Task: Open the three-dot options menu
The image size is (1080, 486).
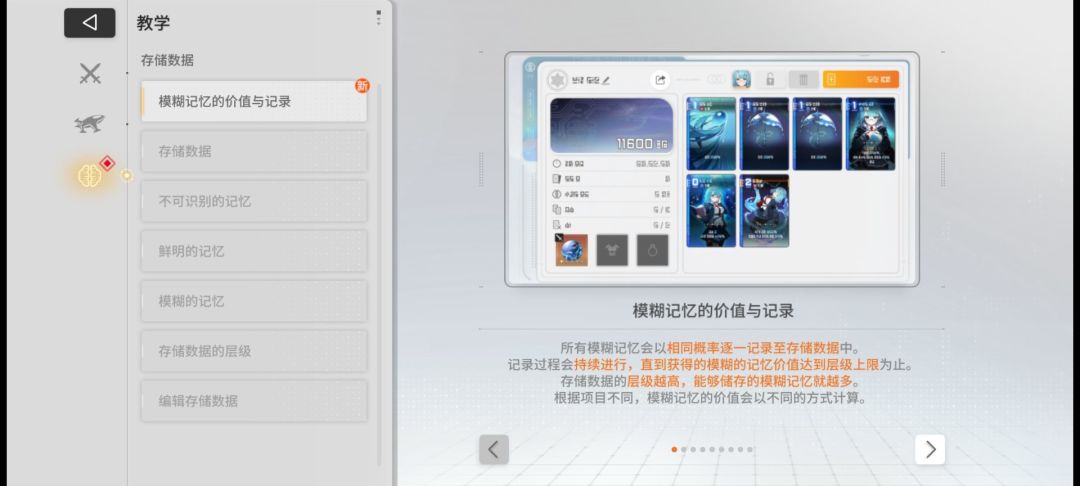Action: click(x=378, y=18)
